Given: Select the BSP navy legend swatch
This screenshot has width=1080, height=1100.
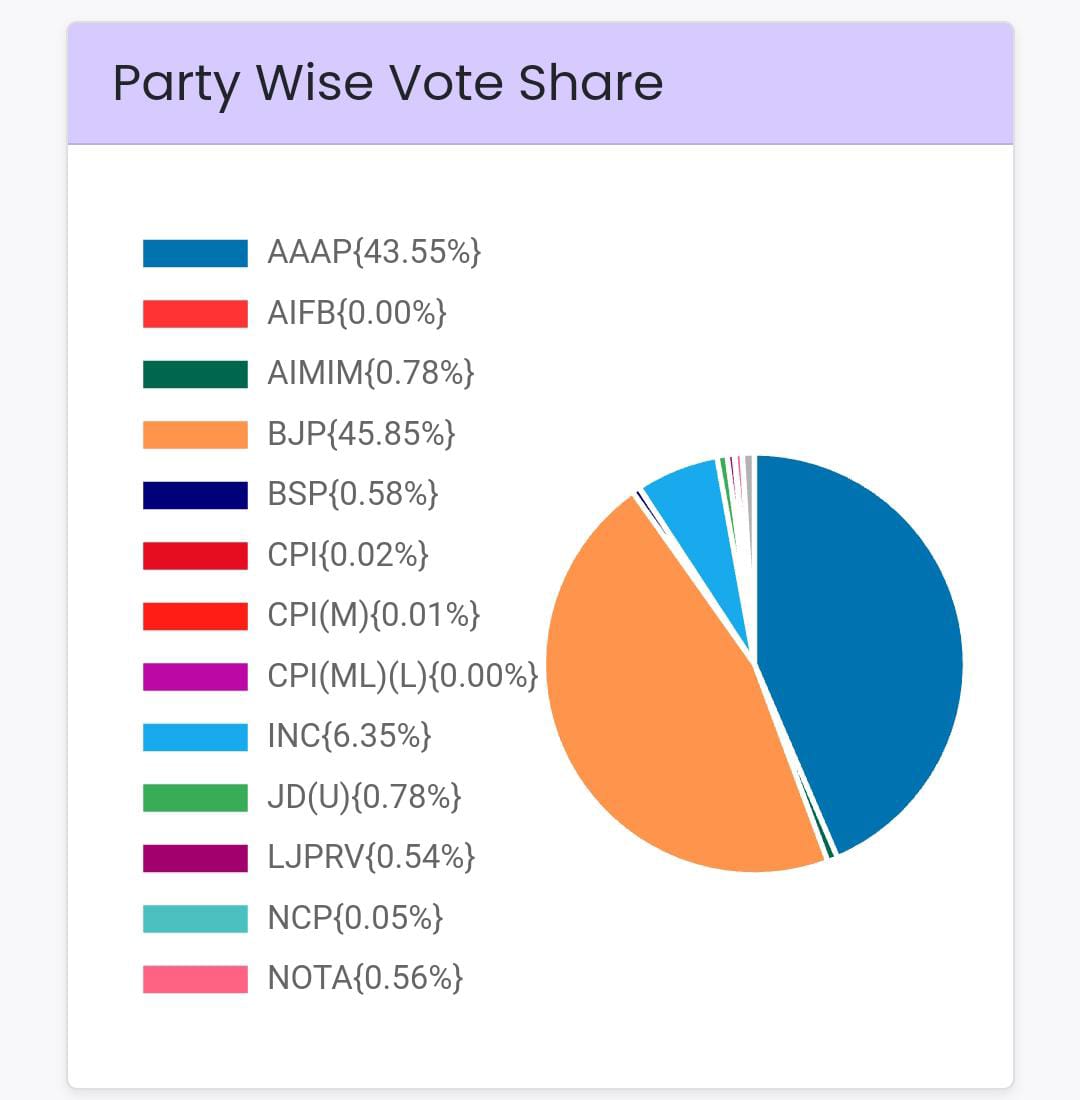Looking at the screenshot, I should (195, 495).
